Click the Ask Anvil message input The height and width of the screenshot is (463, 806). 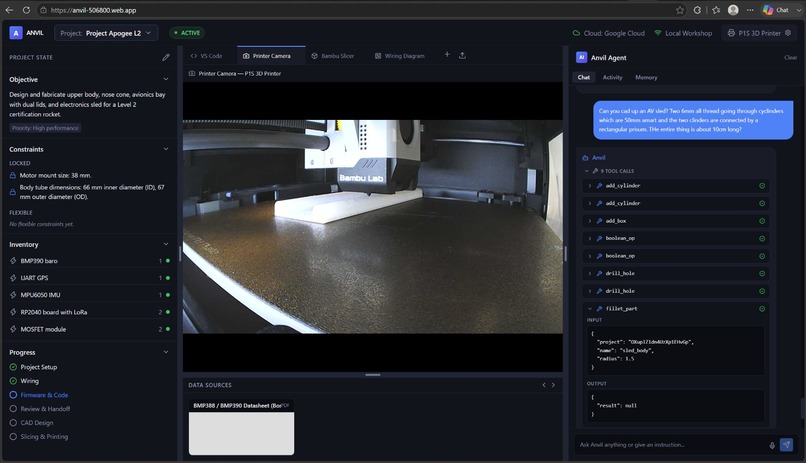pos(671,445)
